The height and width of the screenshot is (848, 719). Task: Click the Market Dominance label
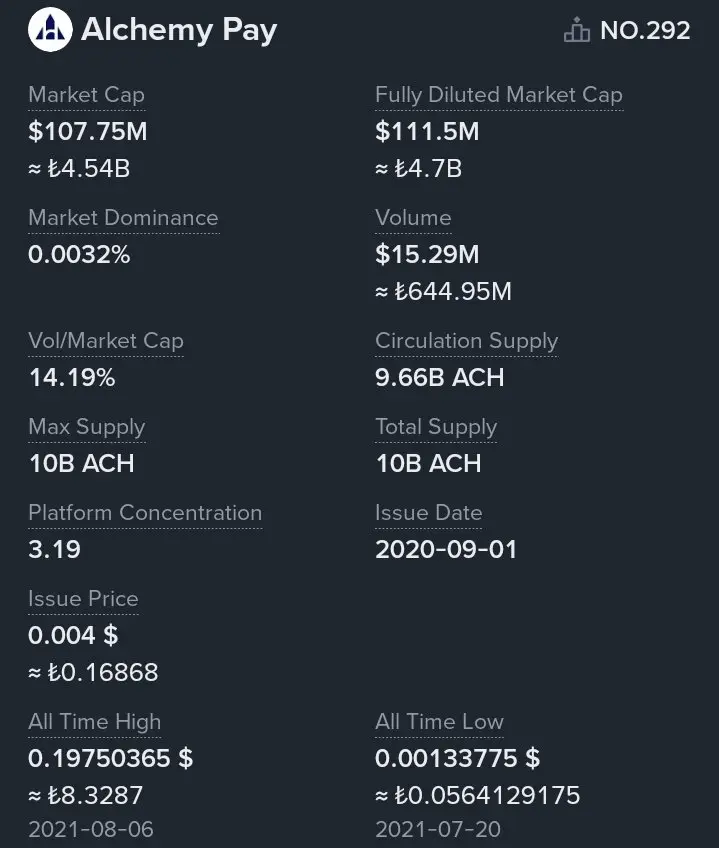(x=123, y=218)
